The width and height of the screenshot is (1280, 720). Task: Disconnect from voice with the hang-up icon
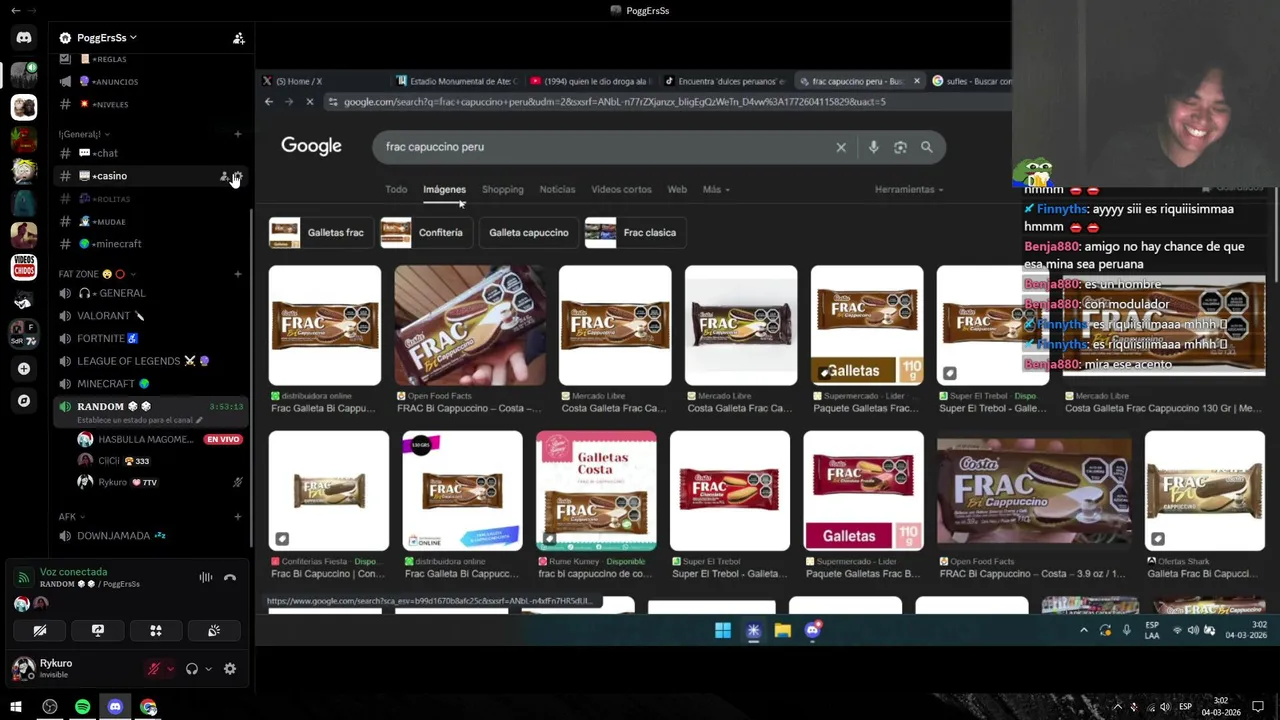tap(230, 577)
